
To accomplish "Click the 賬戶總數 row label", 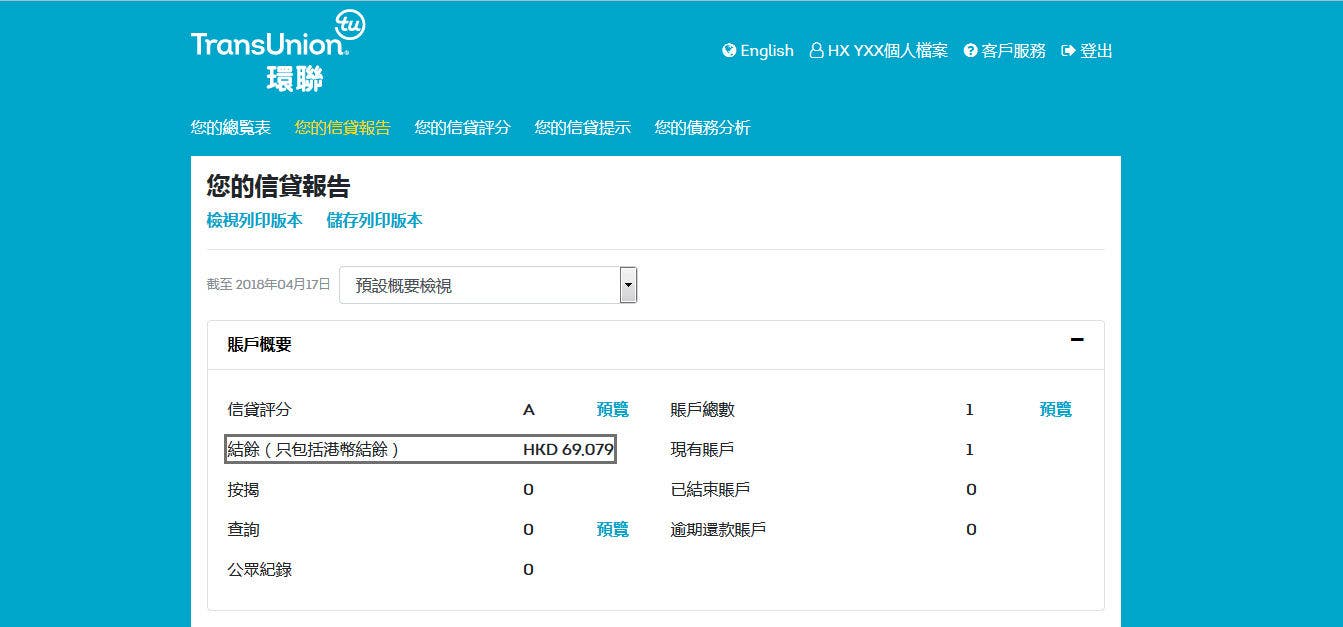I will 703,410.
